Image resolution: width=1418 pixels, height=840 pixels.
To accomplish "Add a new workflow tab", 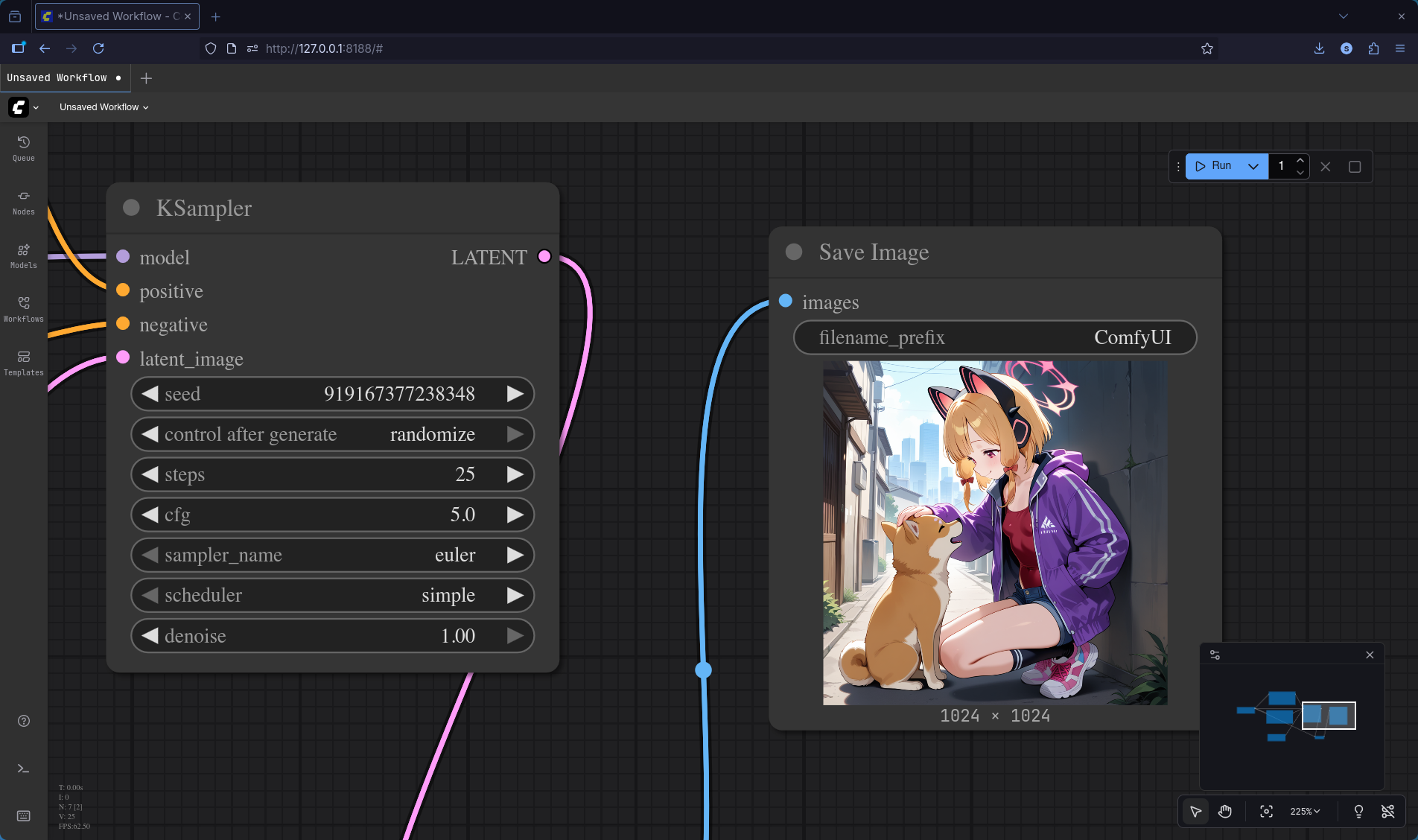I will 146,78.
